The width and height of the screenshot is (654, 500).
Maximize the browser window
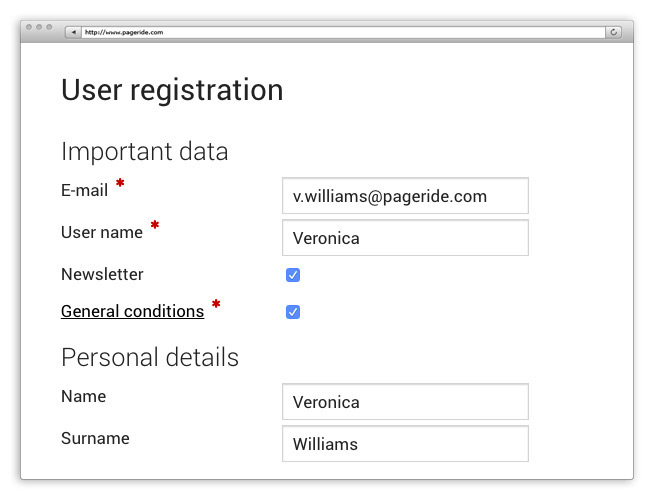click(48, 27)
